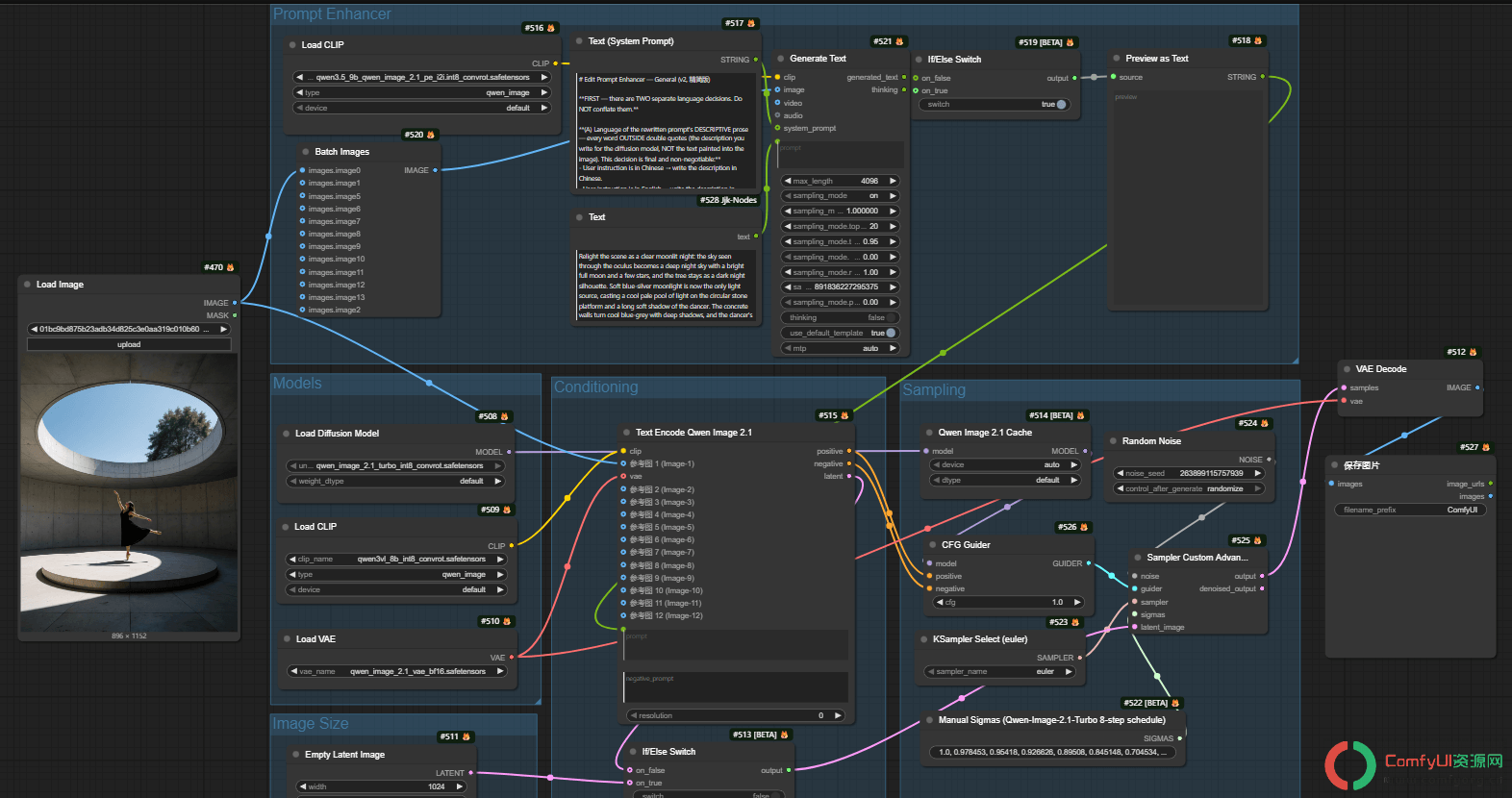This screenshot has height=798, width=1512.
Task: Collapse the CFG Guider node dot
Action: coord(931,545)
